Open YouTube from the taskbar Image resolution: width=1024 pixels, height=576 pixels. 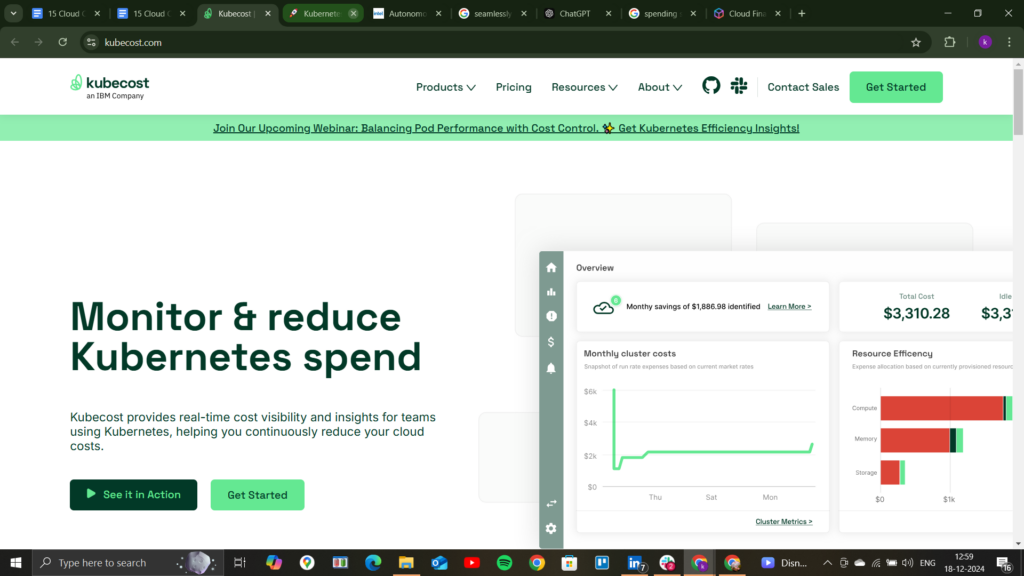click(x=472, y=562)
